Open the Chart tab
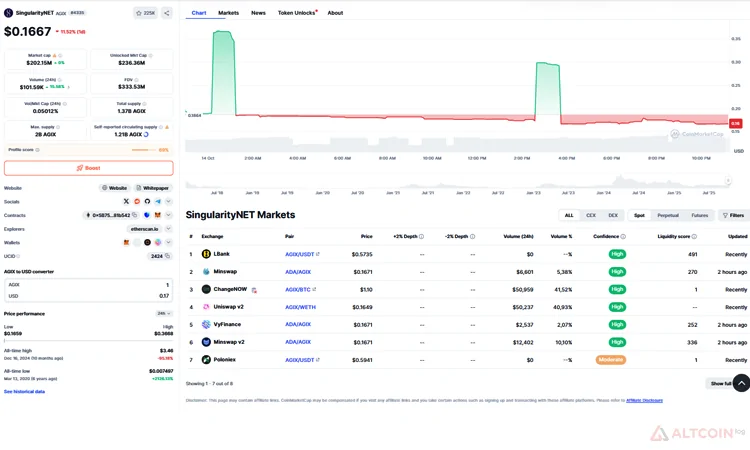750x450 pixels. (199, 13)
